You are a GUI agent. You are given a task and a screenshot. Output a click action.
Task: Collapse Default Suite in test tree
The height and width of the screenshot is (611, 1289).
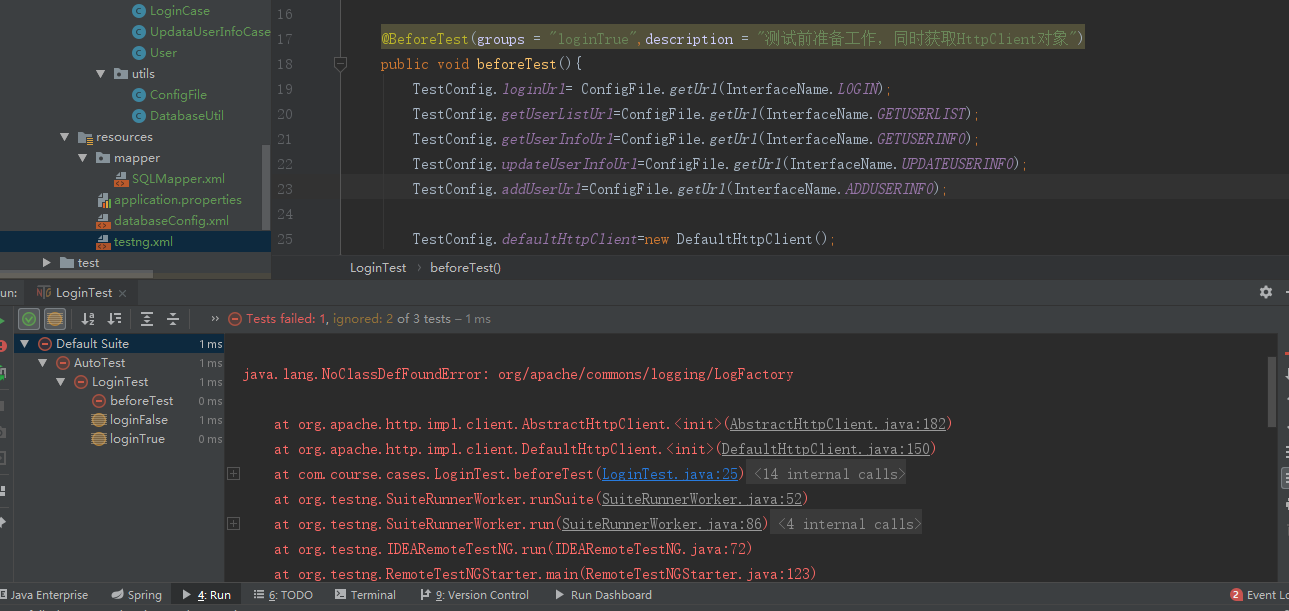point(25,344)
